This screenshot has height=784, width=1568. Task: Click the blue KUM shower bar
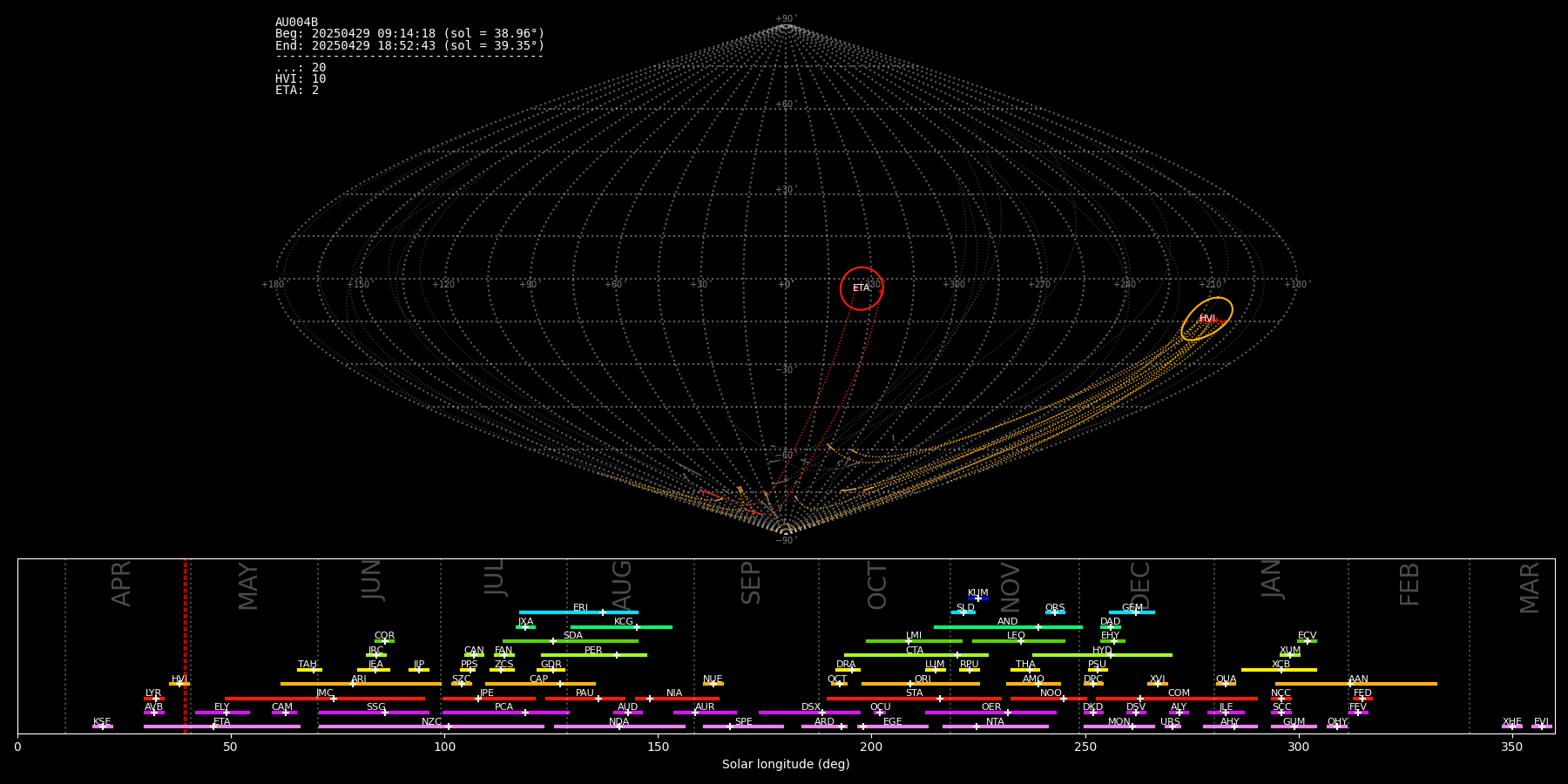978,598
